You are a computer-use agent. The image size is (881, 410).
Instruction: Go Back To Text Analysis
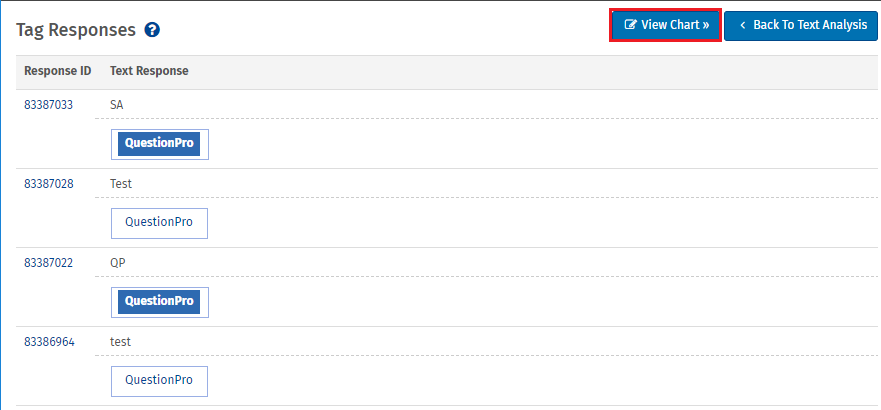(x=801, y=25)
